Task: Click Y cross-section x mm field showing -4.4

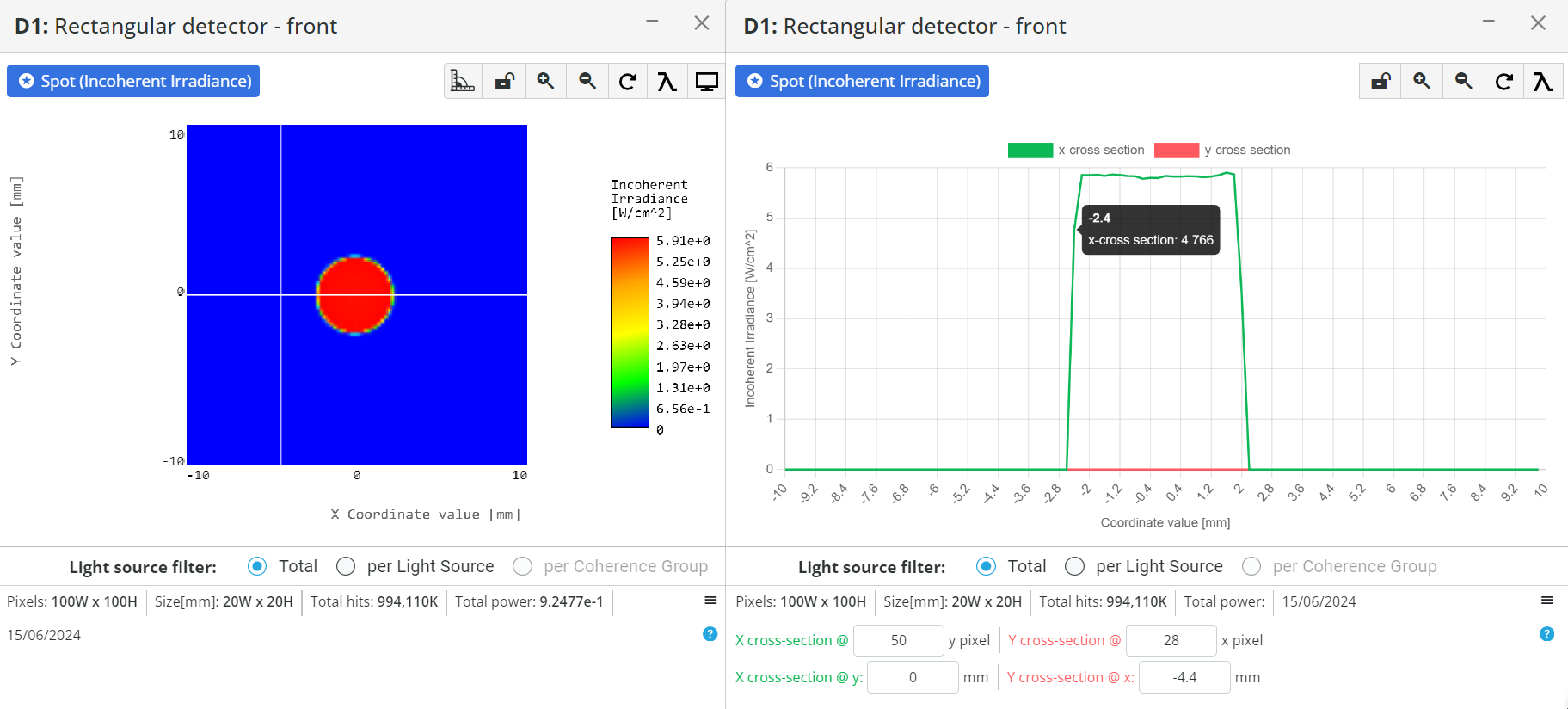Action: tap(1184, 677)
